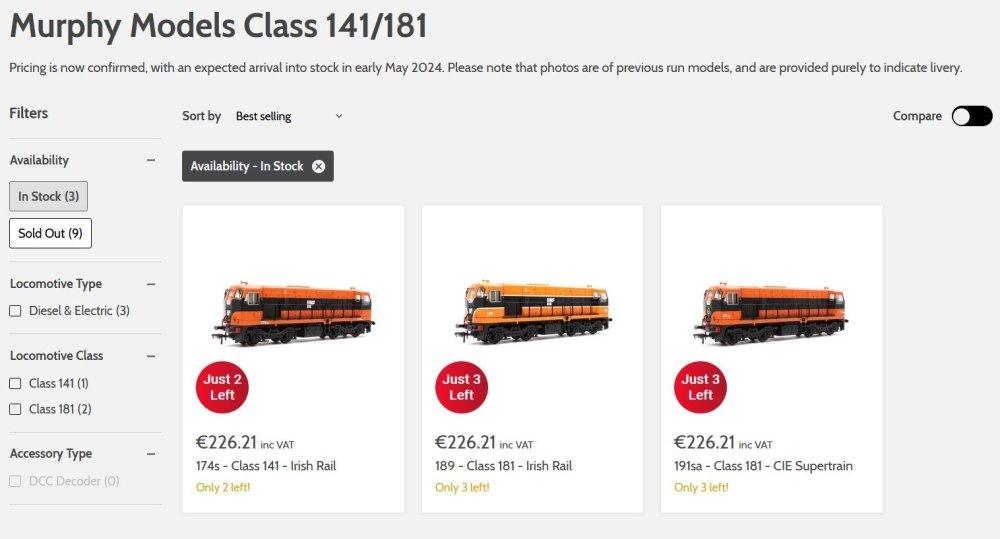Collapse the Accessory Type filter section

[151, 454]
